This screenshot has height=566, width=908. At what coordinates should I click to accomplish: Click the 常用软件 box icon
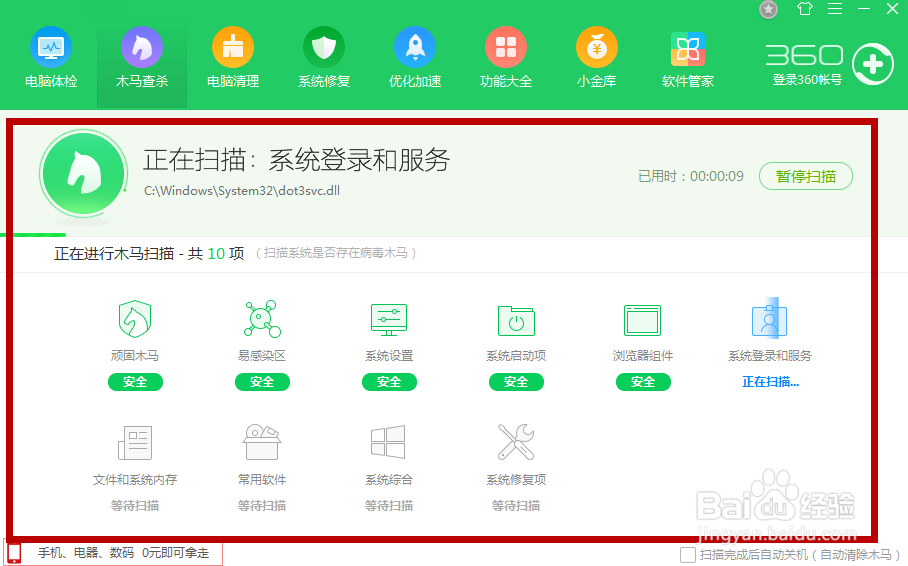[262, 441]
